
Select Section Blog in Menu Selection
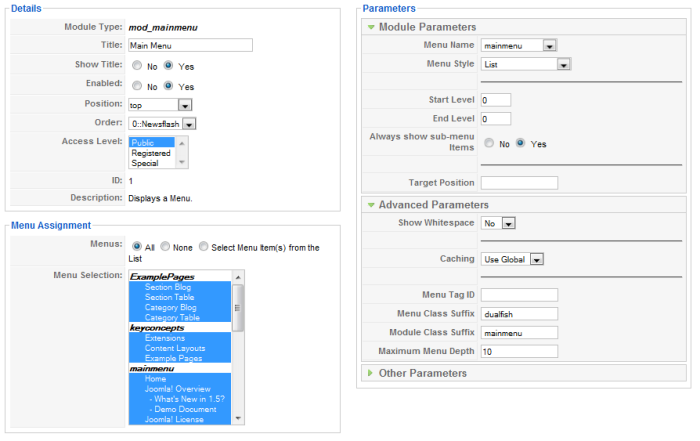pyautogui.click(x=180, y=287)
